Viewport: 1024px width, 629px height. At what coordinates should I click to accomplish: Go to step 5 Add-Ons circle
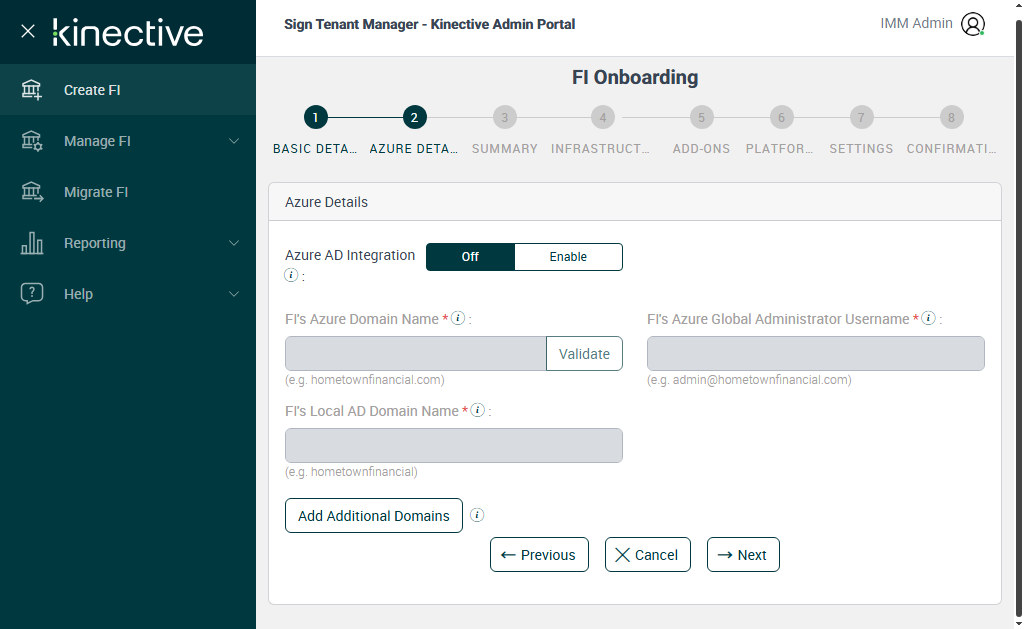(701, 118)
